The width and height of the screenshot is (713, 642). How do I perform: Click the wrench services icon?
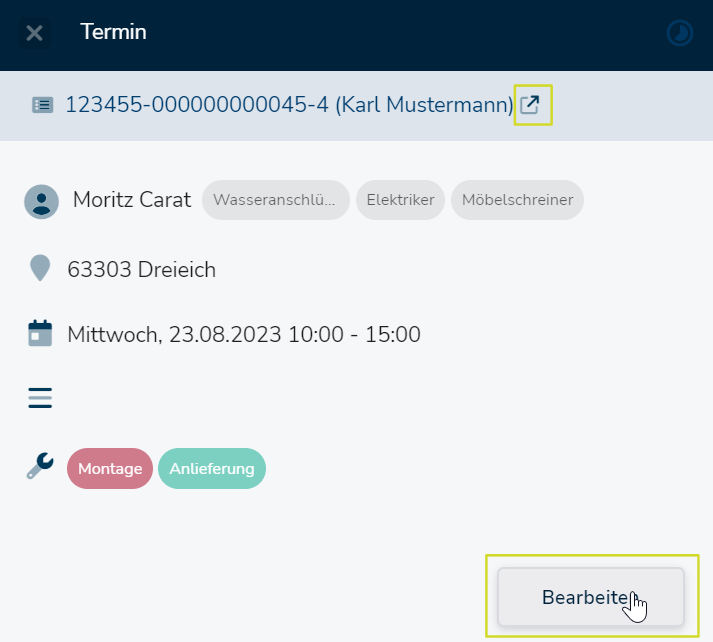pos(40,466)
